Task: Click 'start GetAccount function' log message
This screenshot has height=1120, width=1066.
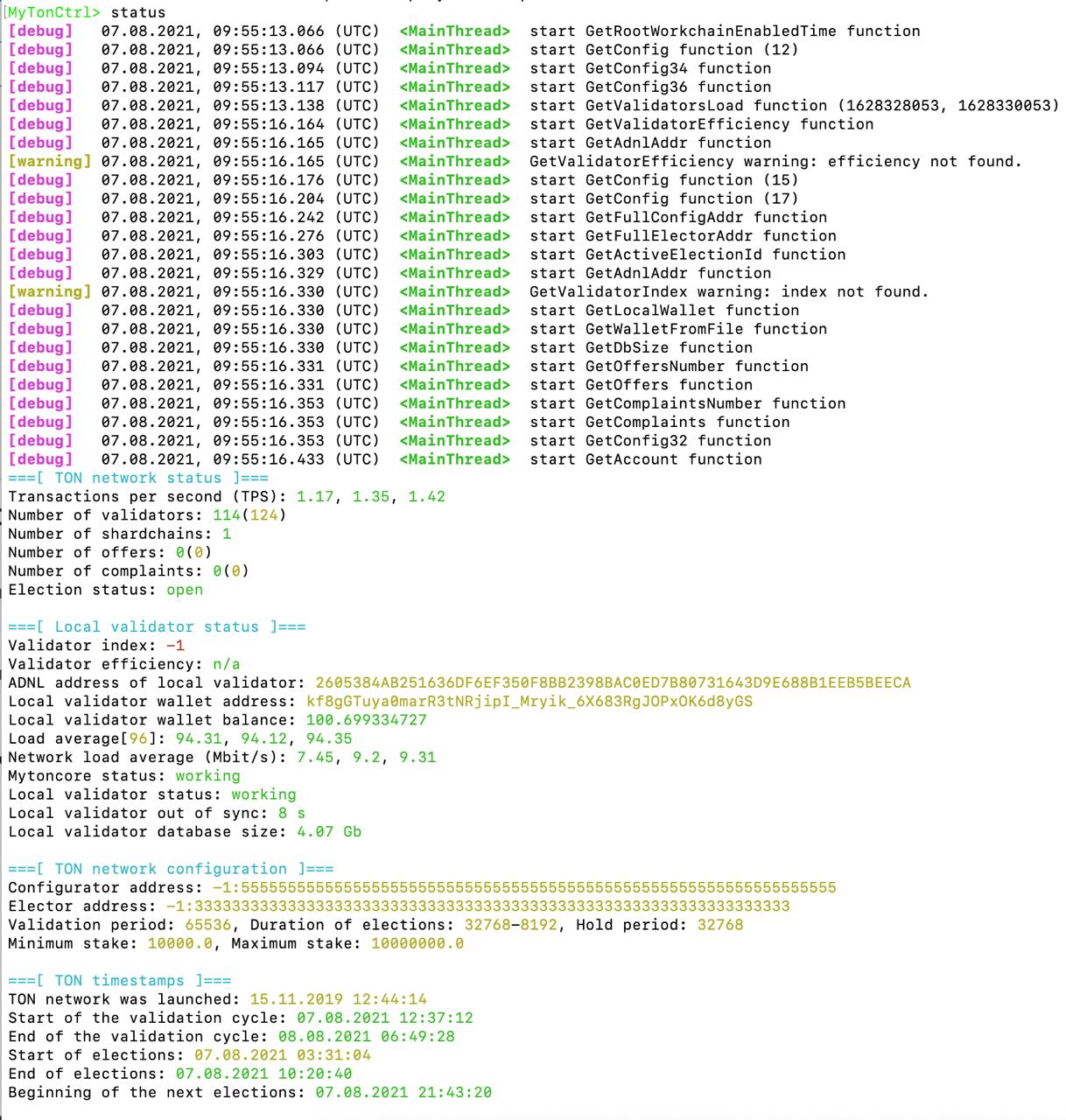Action: tap(646, 459)
